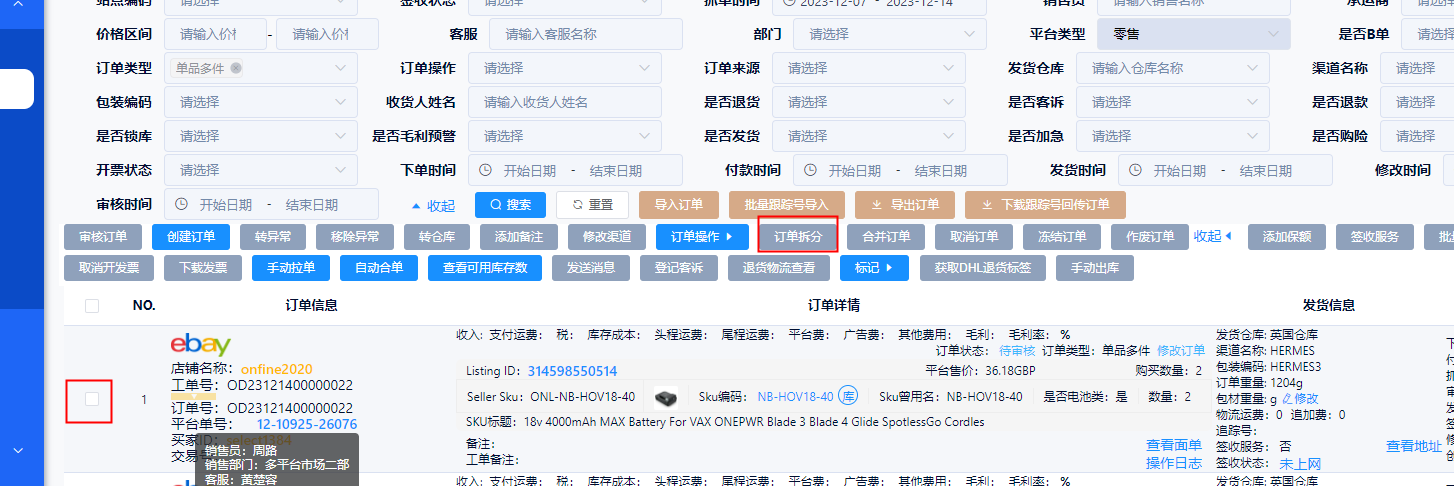Click 批量跟踪号导入 button

(787, 205)
